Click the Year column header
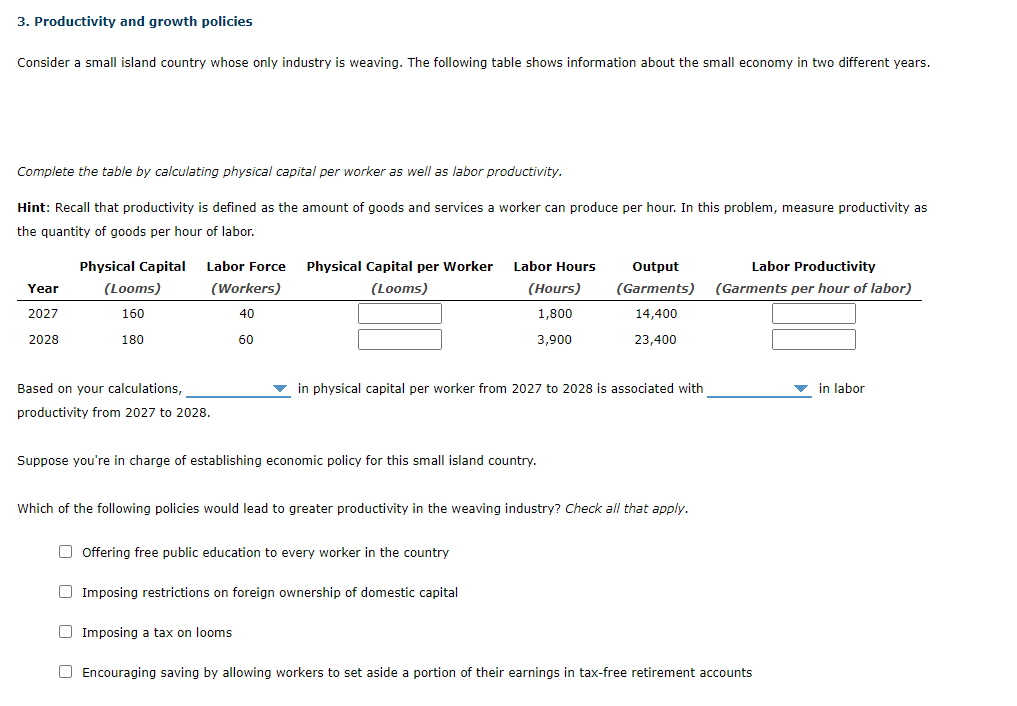The width and height of the screenshot is (1017, 706). (x=43, y=288)
